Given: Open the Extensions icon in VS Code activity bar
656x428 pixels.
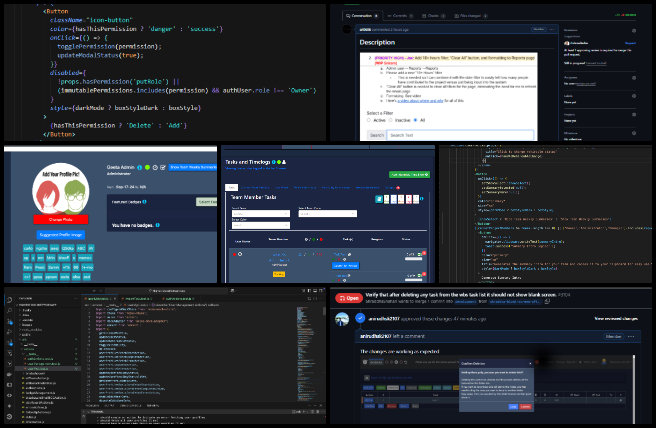Looking at the screenshot, I should tap(9, 343).
